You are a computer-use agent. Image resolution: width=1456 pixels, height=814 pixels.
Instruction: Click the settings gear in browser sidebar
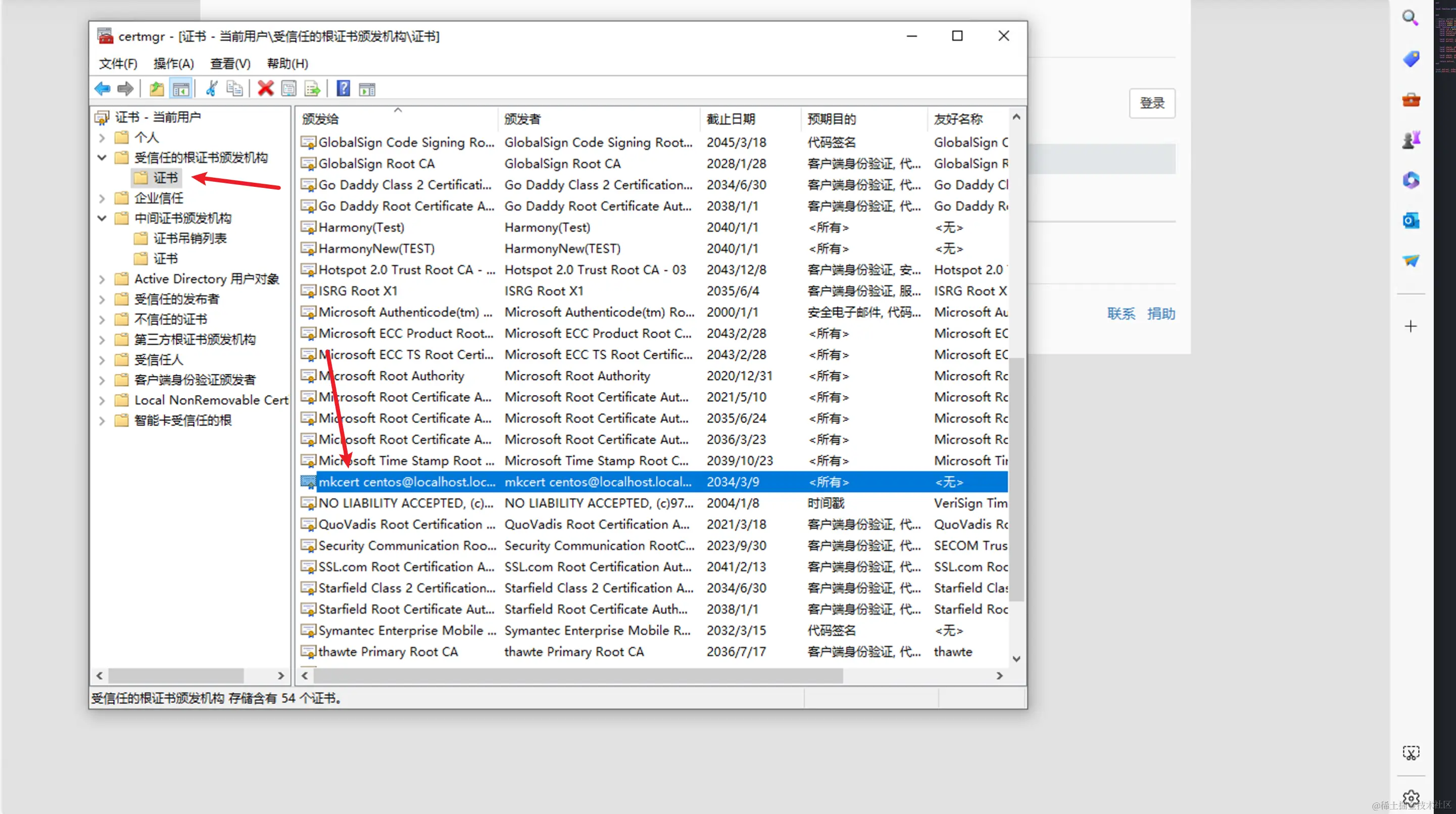(1411, 798)
